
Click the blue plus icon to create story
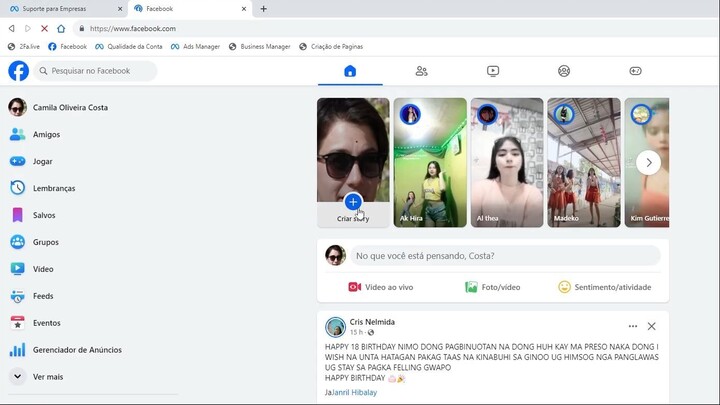pos(353,202)
